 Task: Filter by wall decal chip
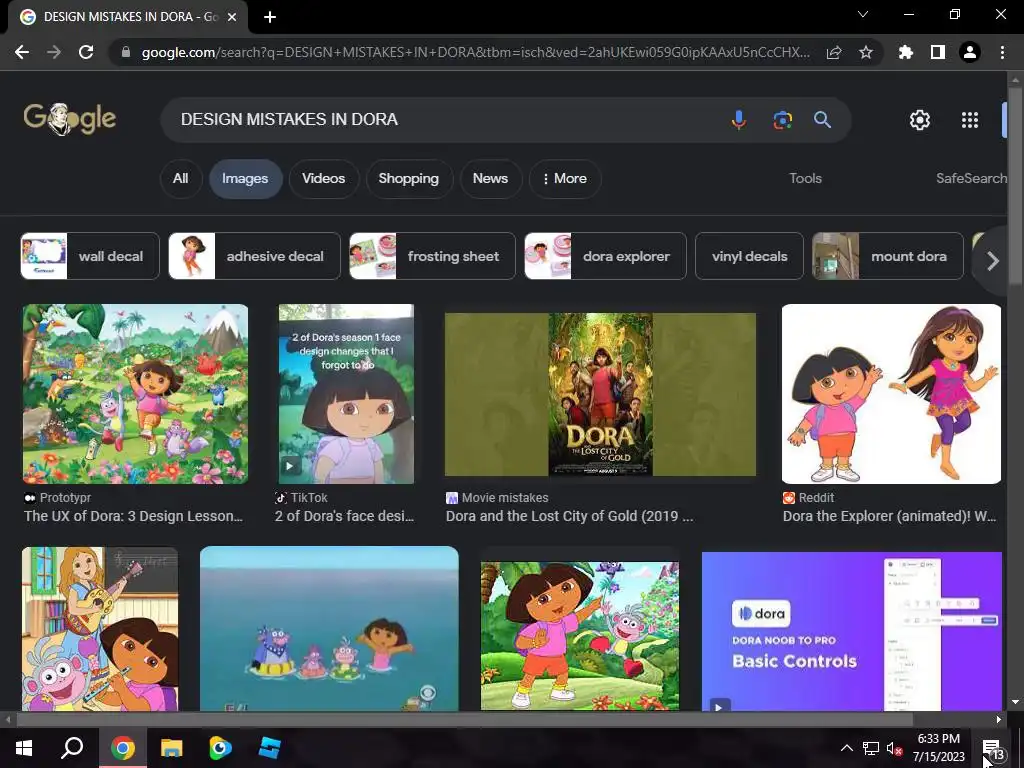point(90,256)
